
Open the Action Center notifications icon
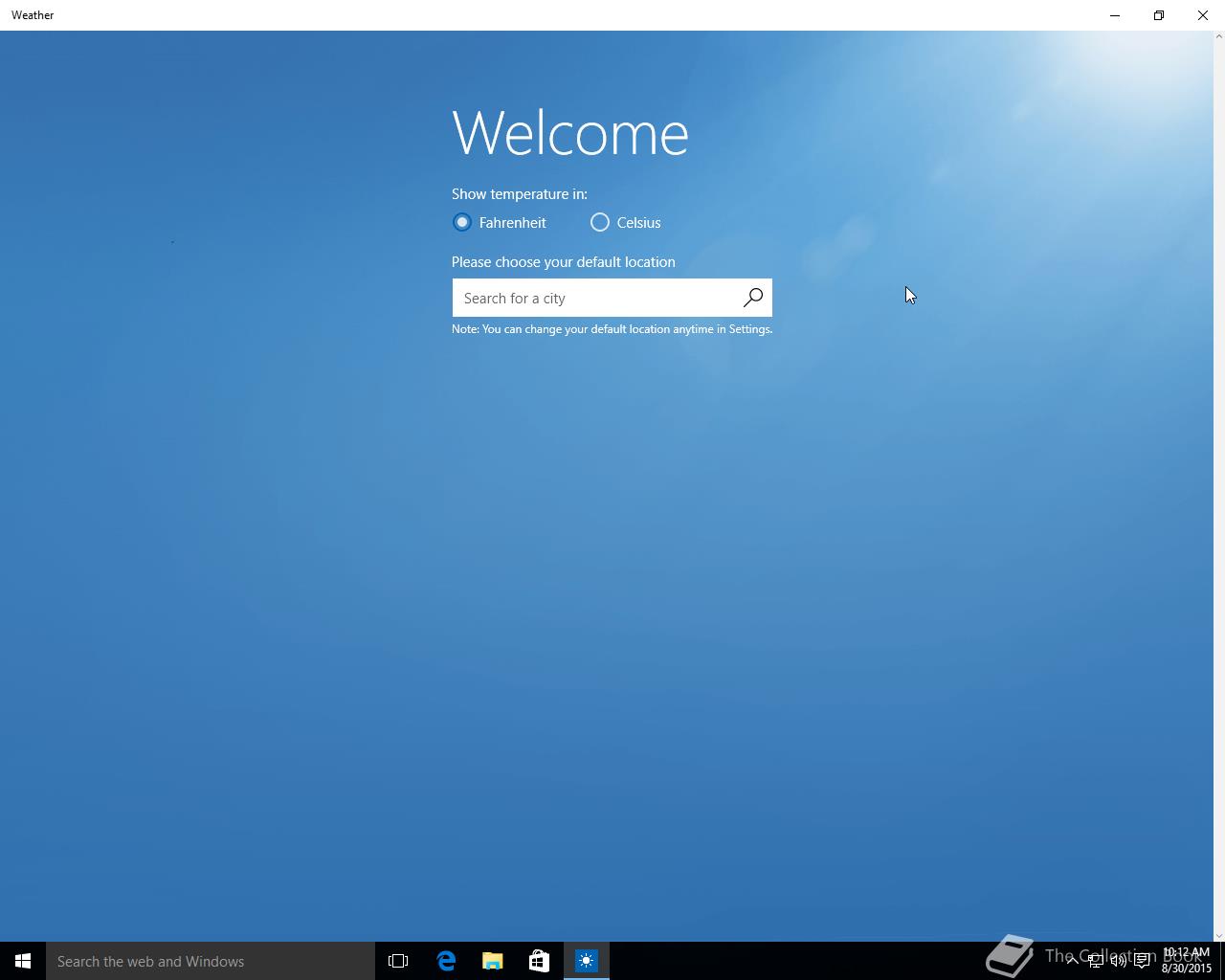pyautogui.click(x=1142, y=961)
